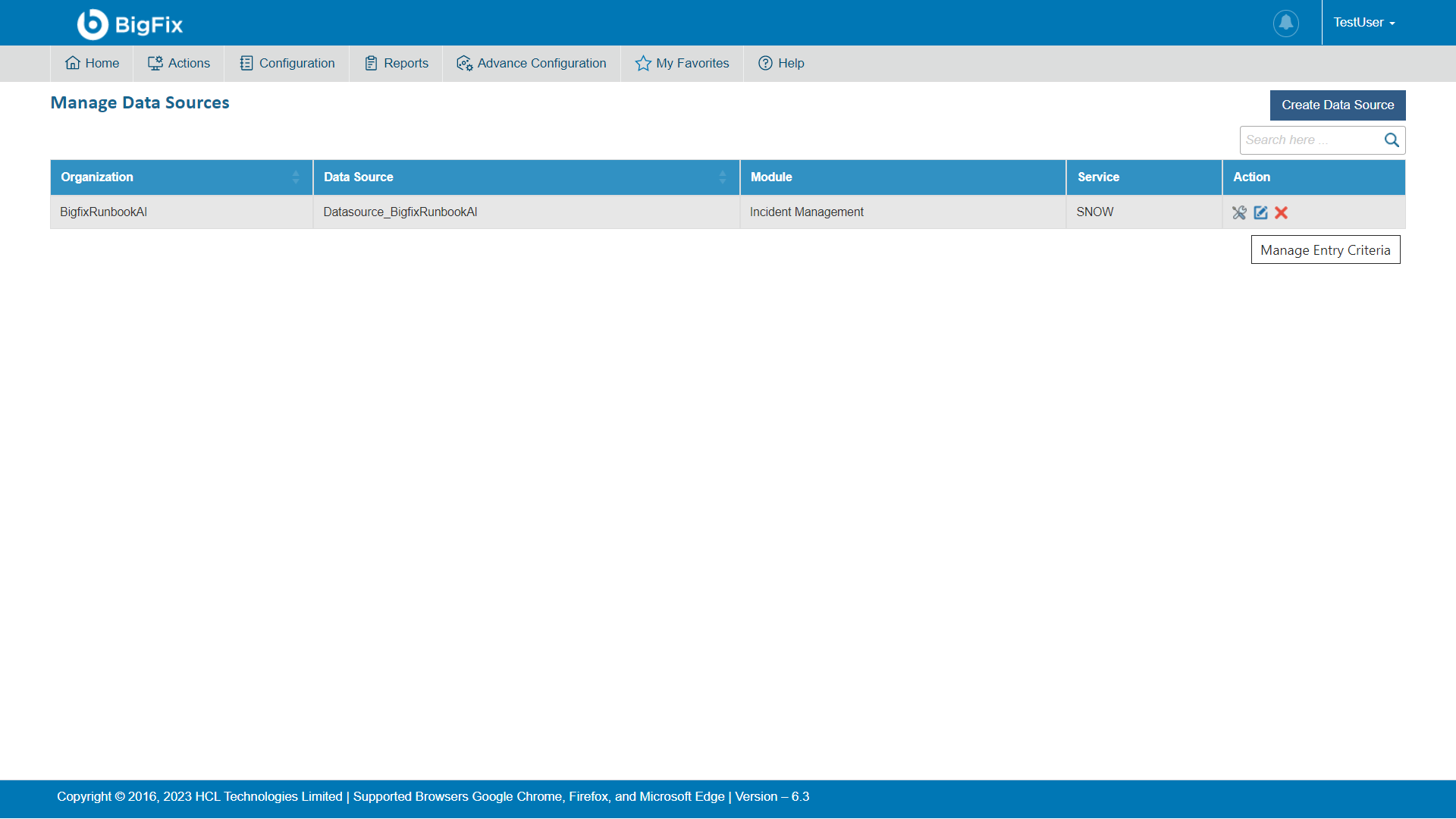
Task: Open My Favorites menu
Action: pyautogui.click(x=682, y=64)
